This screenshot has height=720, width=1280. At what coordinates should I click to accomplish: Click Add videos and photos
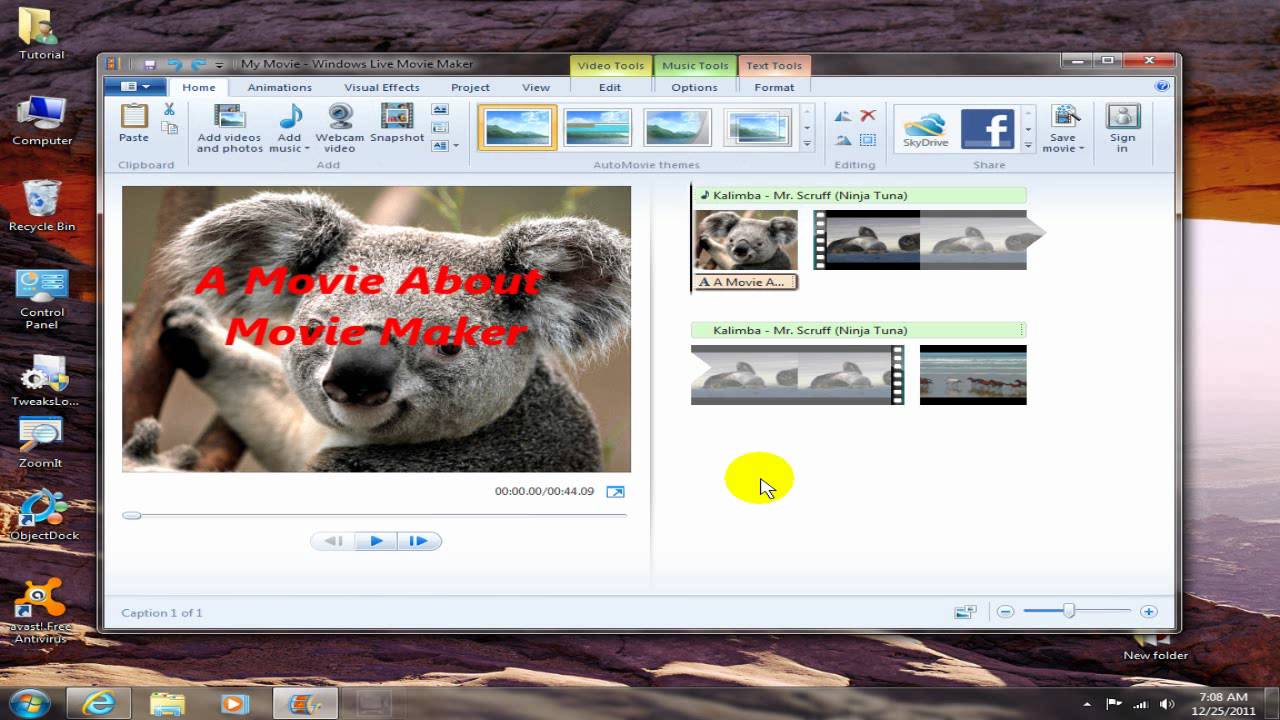(229, 128)
